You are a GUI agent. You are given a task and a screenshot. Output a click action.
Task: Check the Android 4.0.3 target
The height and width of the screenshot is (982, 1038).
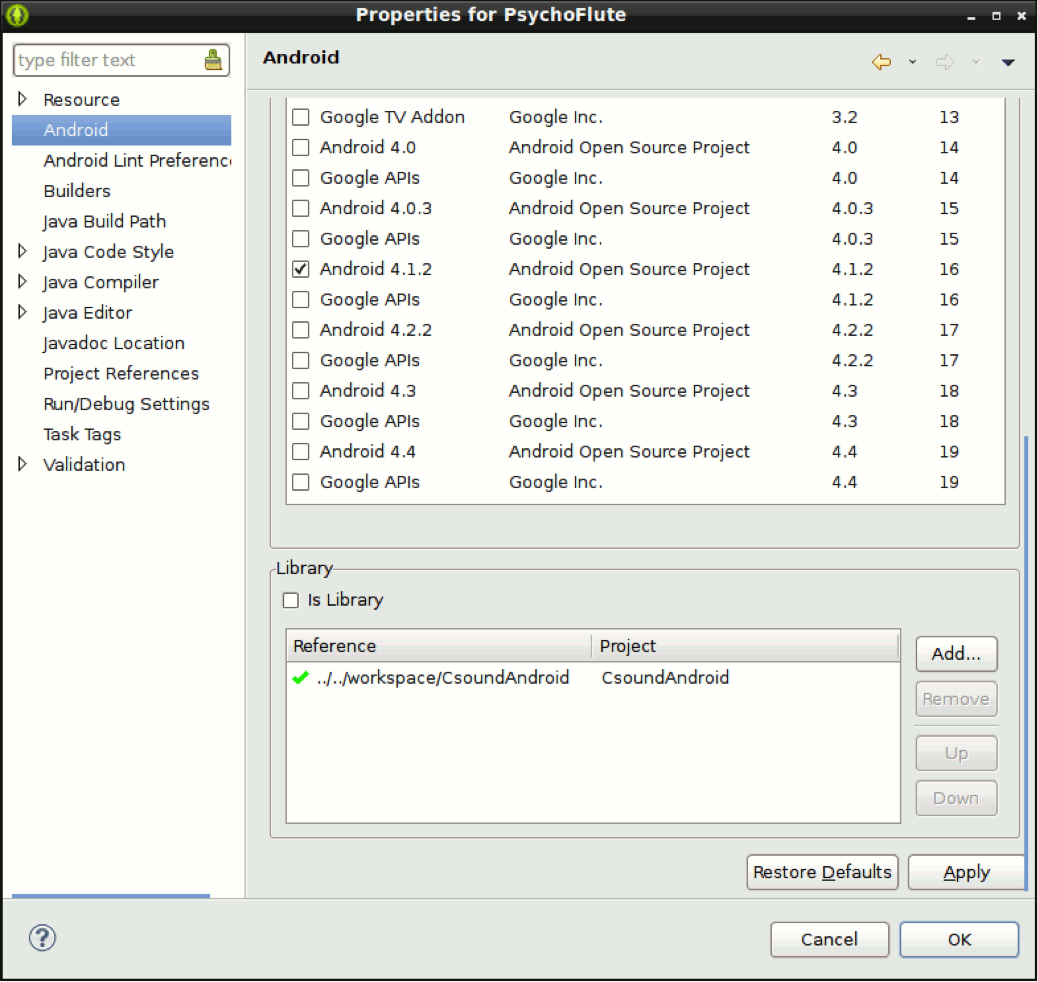[301, 209]
